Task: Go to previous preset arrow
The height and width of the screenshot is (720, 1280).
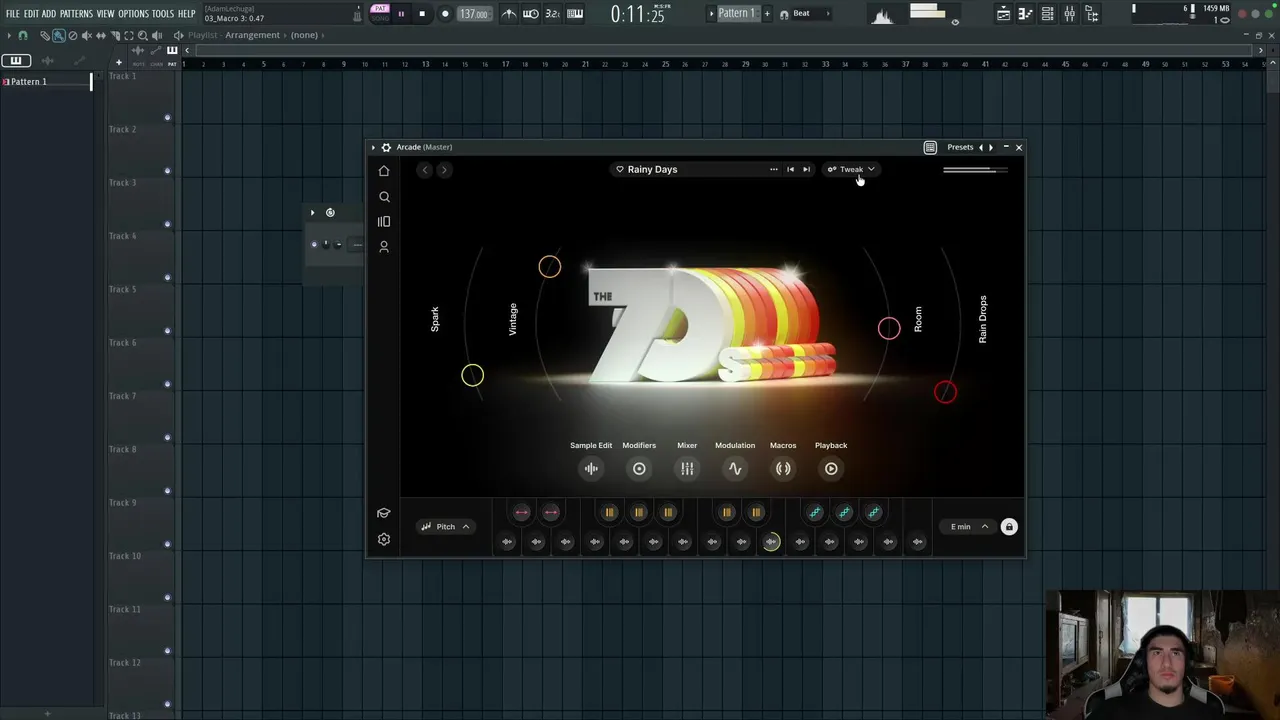Action: coord(980,147)
